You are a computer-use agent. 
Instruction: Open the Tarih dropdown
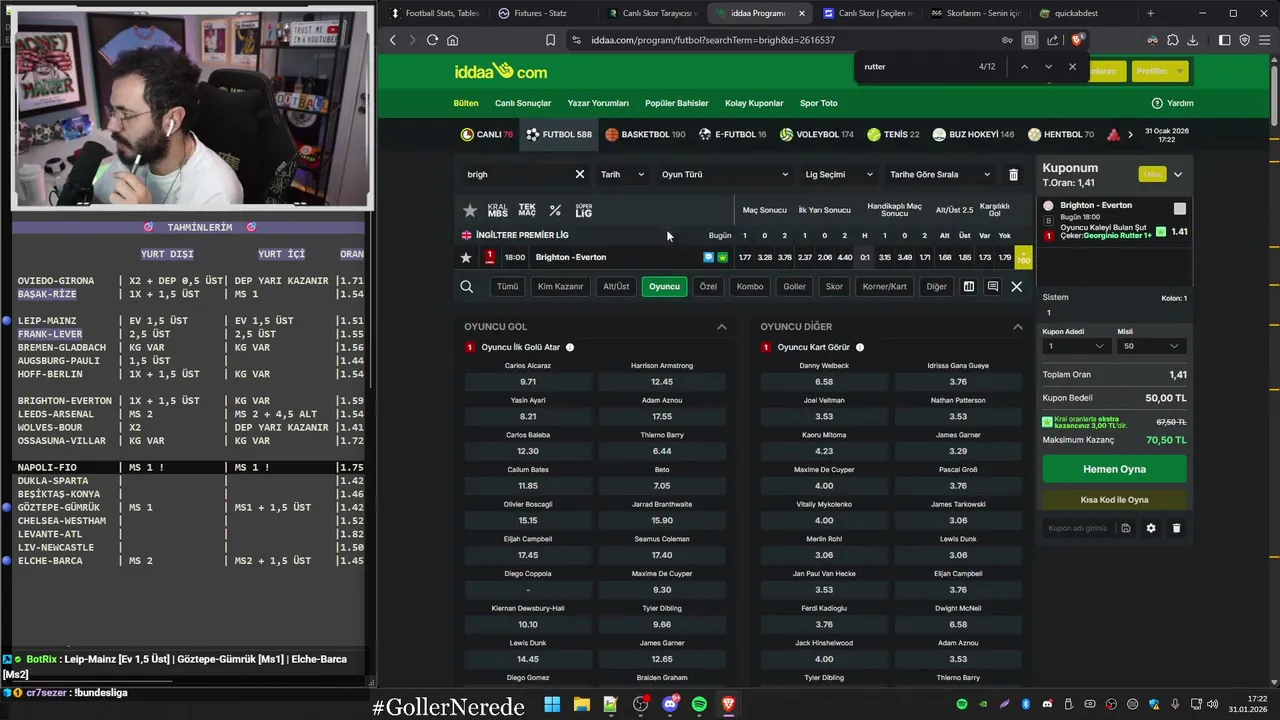pos(622,174)
